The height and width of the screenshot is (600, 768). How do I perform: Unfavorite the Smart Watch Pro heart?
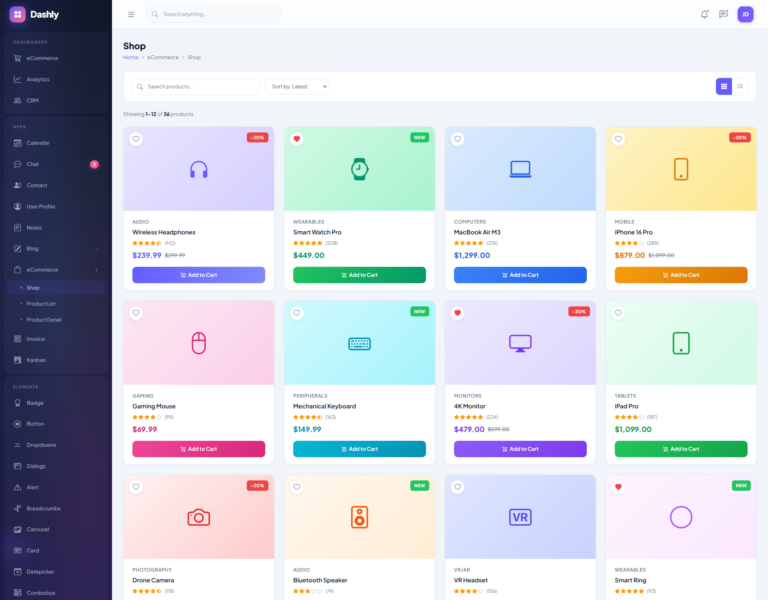297,139
